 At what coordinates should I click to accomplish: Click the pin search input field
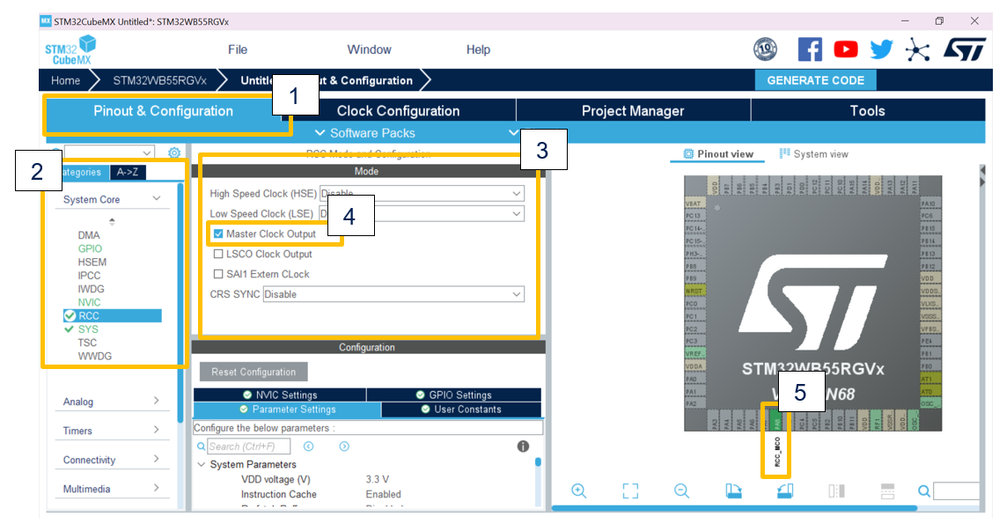956,491
